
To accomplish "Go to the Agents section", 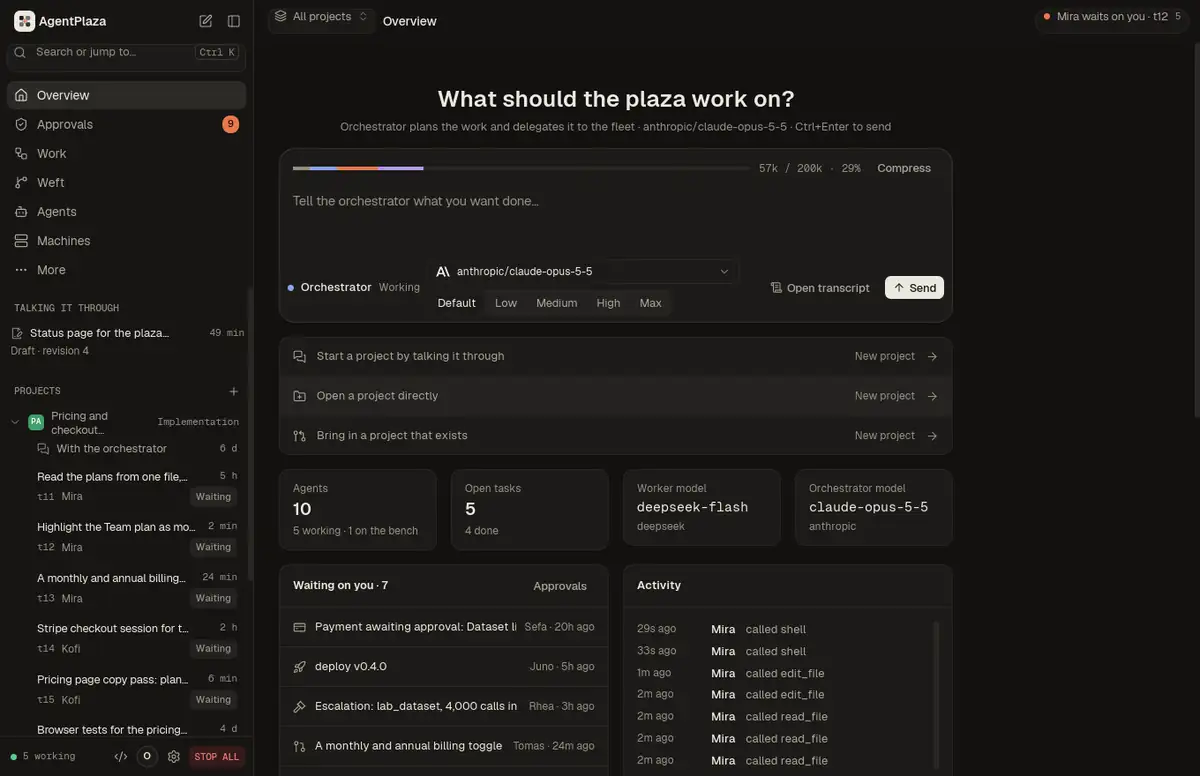I will pyautogui.click(x=126, y=211).
